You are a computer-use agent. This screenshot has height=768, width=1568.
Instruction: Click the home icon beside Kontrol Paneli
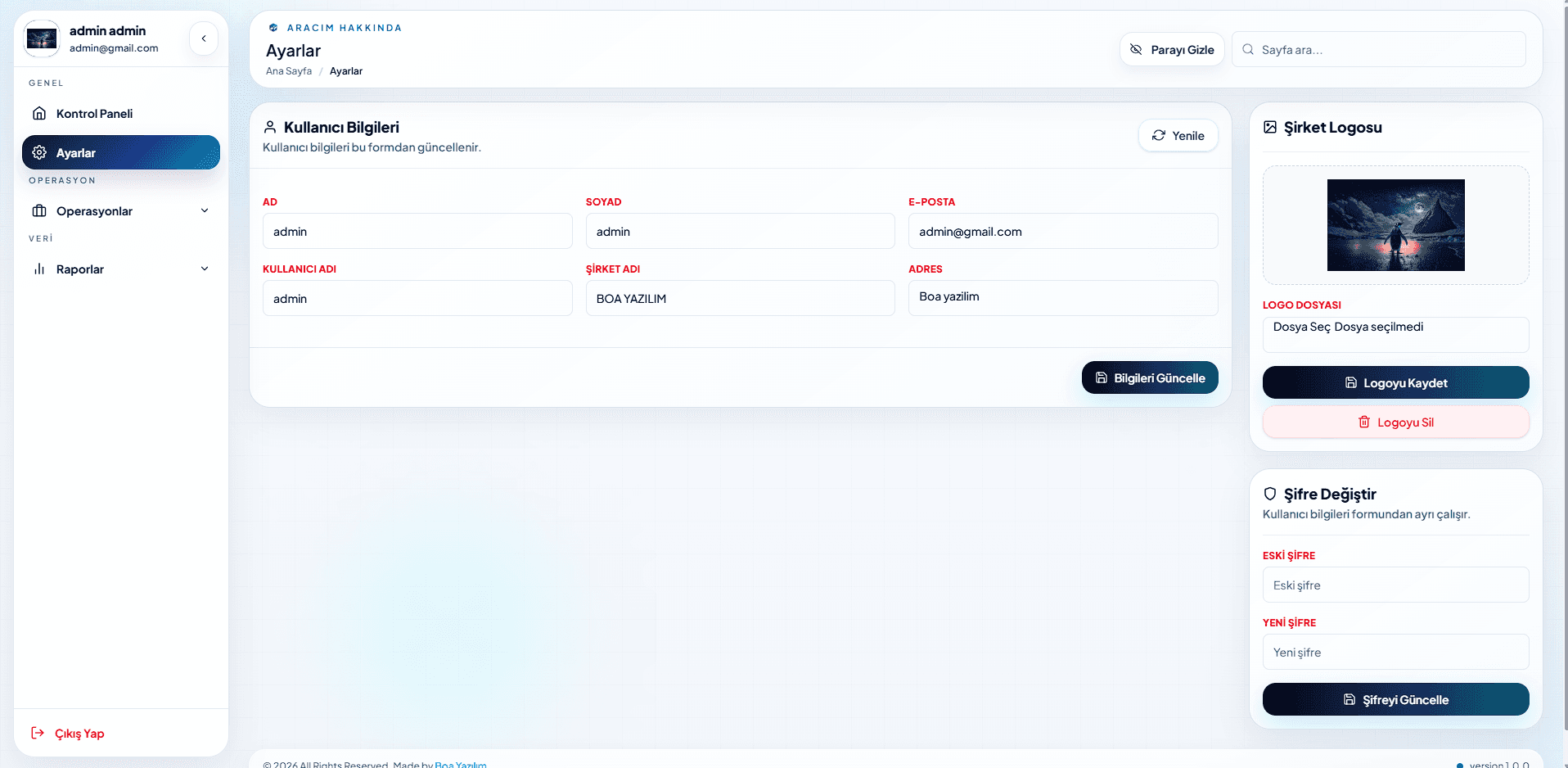coord(39,113)
